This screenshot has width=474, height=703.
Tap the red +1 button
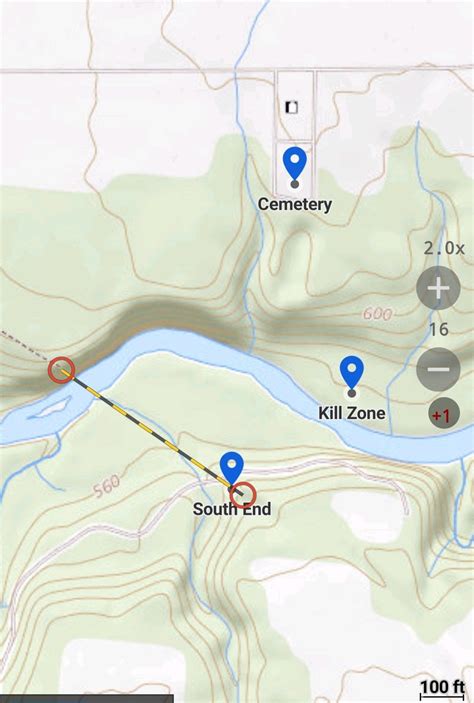(441, 416)
